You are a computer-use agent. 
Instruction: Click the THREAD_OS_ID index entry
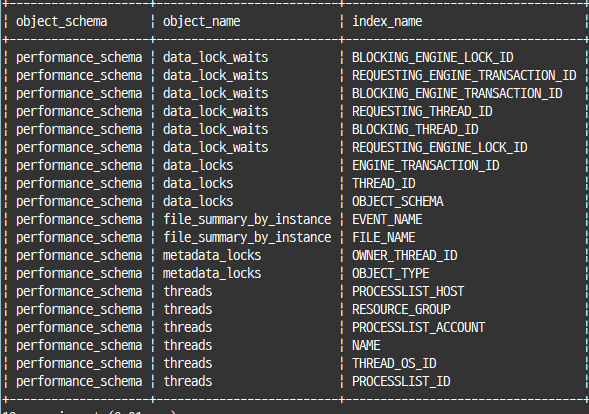click(x=394, y=364)
